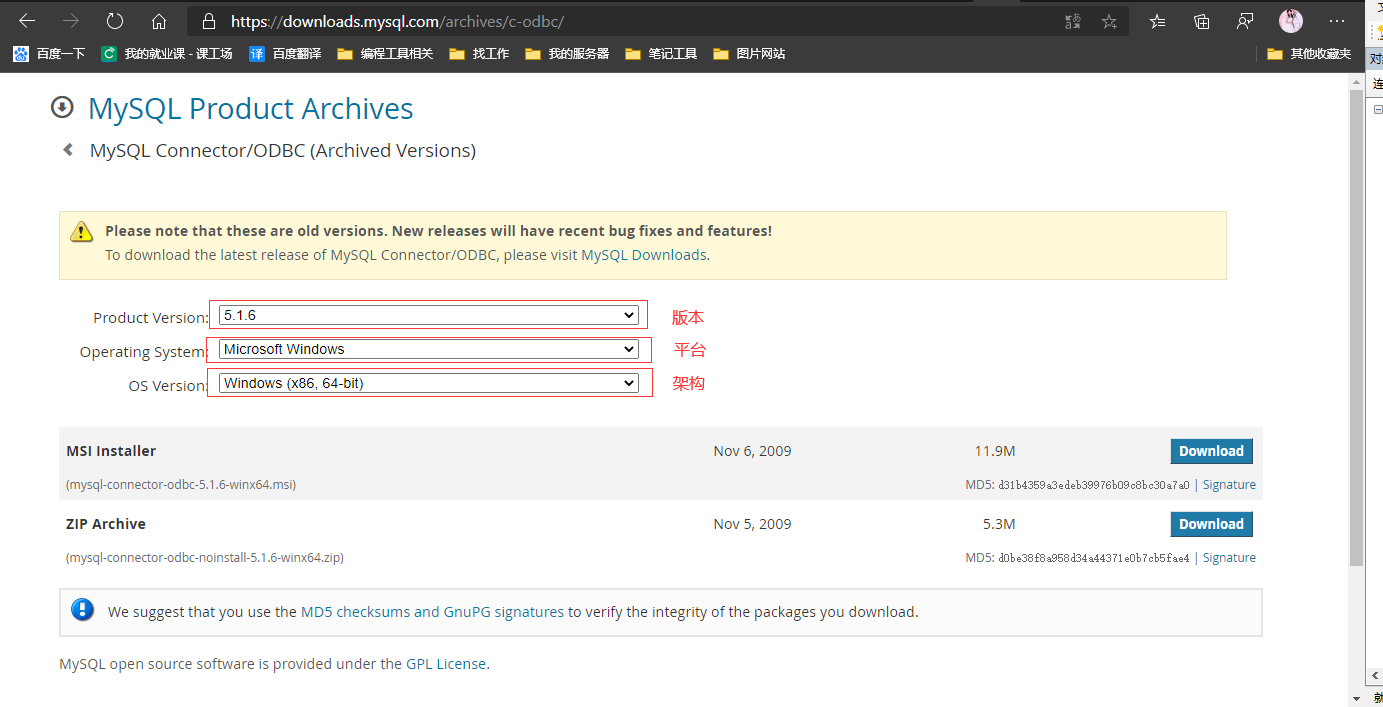This screenshot has width=1383, height=707.
Task: Open the OS Version dropdown
Action: tap(428, 383)
